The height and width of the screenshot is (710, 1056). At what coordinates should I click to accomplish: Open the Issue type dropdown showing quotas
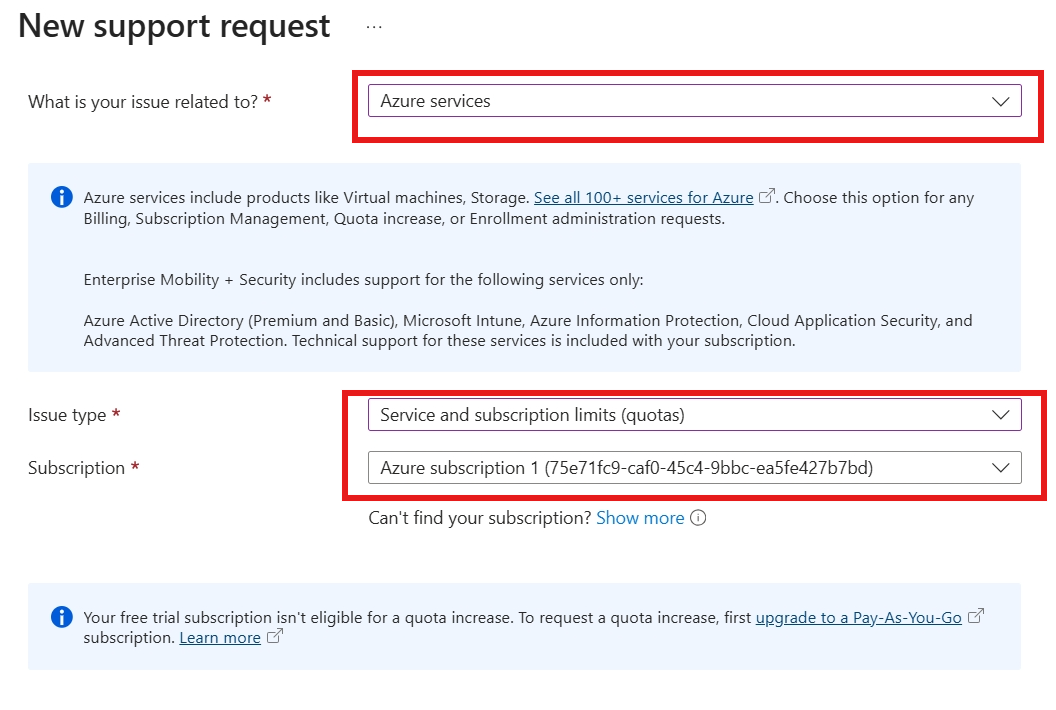[694, 415]
